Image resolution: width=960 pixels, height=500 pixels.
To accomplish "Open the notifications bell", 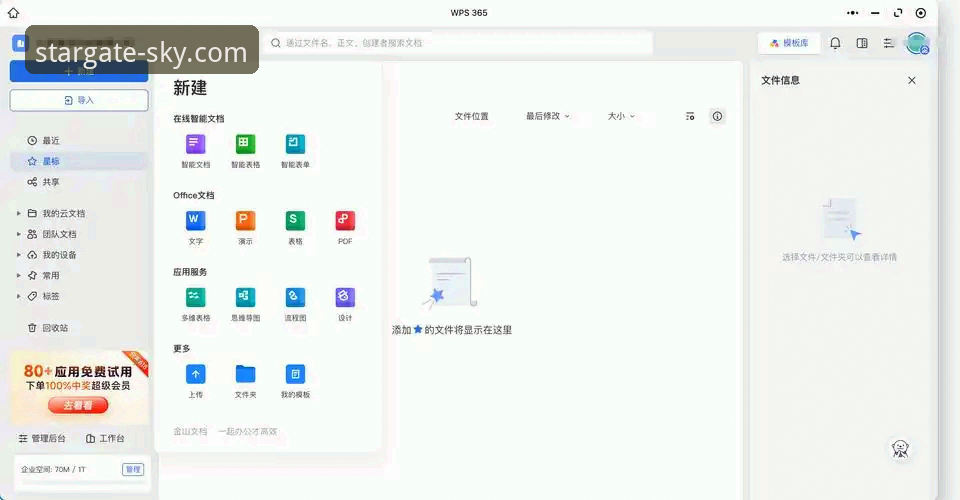I will pyautogui.click(x=835, y=43).
